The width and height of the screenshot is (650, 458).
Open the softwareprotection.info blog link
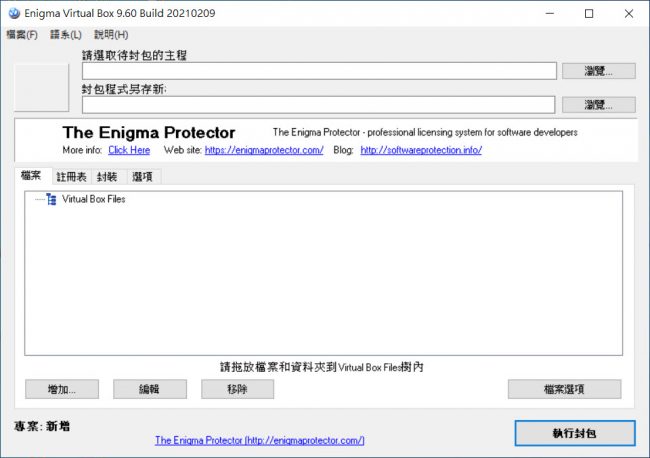click(x=421, y=150)
